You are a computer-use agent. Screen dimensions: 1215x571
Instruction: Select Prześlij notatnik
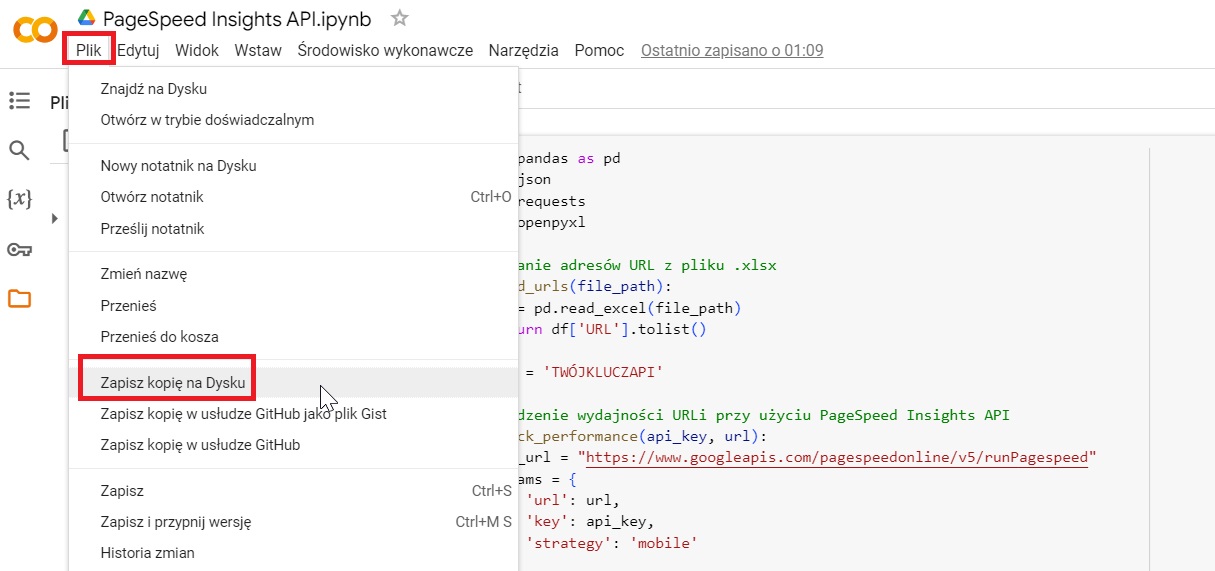[x=293, y=229]
